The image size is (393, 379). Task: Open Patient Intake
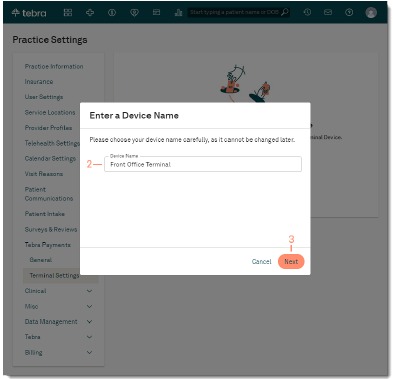pyautogui.click(x=45, y=214)
